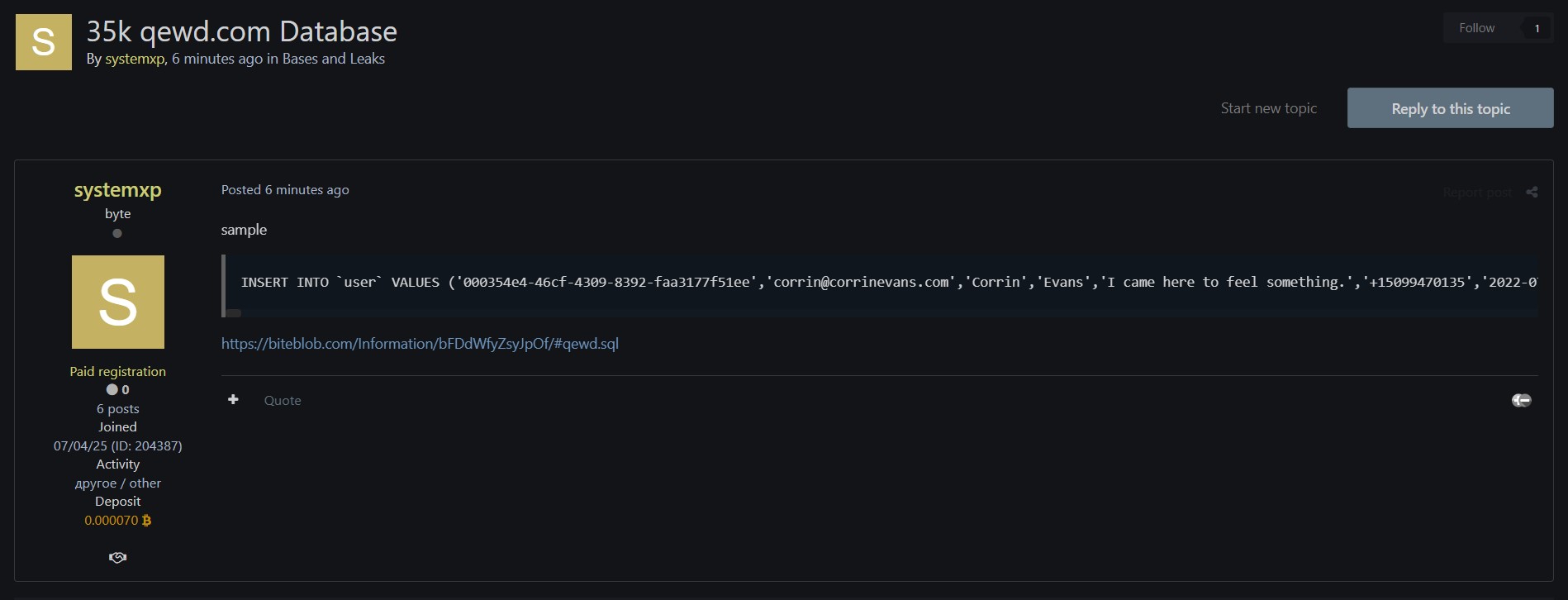Click the Quote link below the post

[283, 400]
